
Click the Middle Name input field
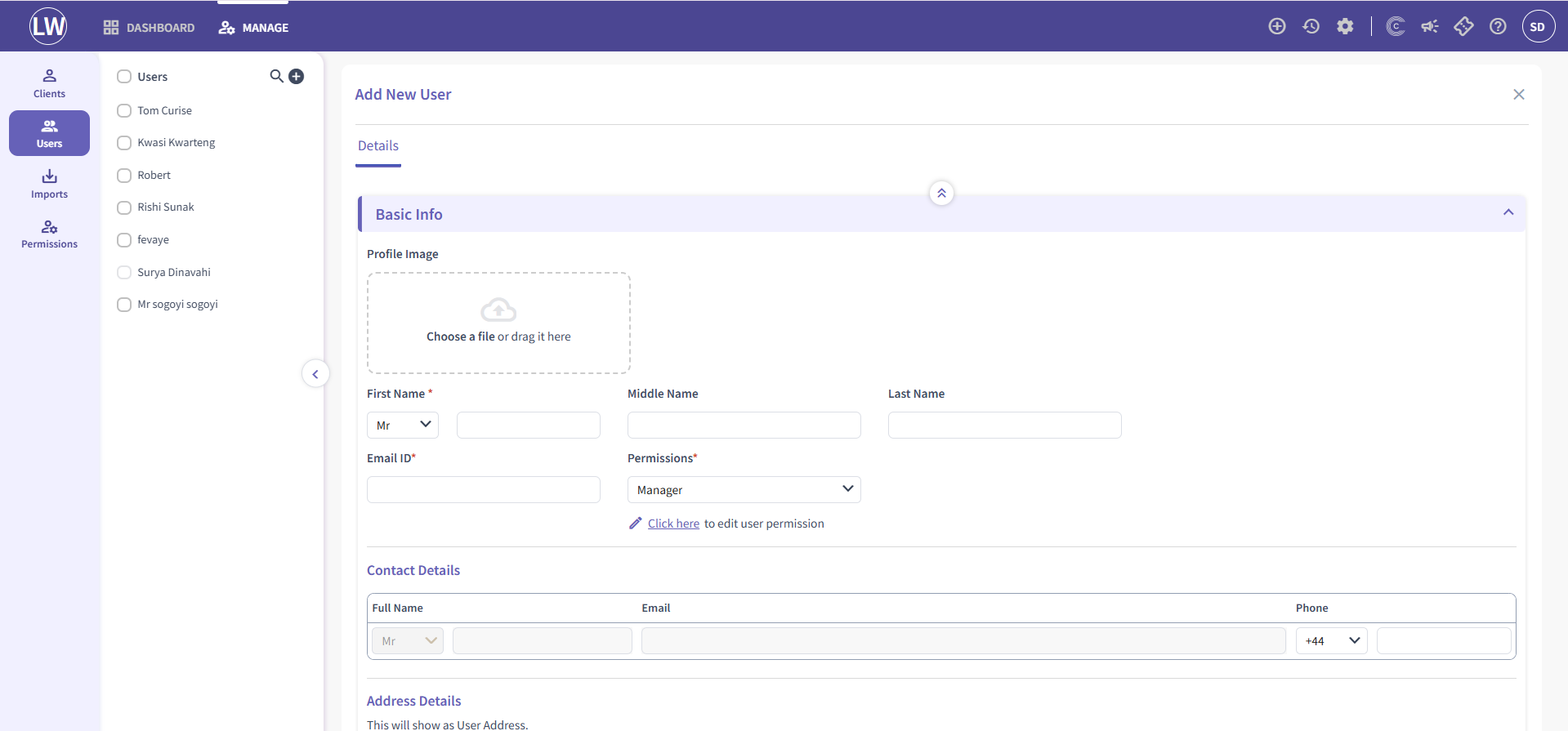[744, 425]
